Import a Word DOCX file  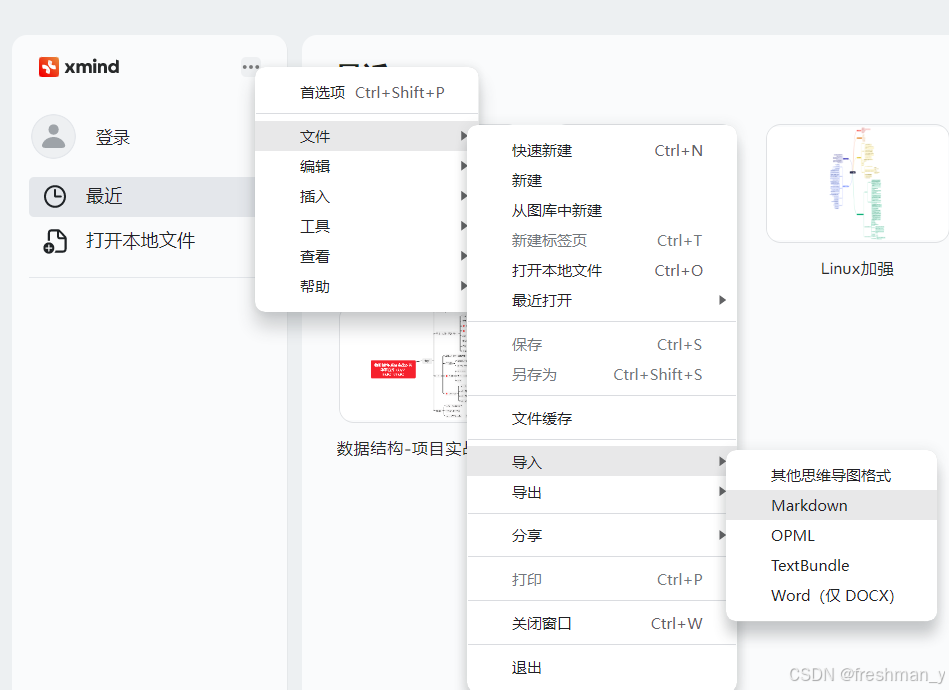point(832,596)
